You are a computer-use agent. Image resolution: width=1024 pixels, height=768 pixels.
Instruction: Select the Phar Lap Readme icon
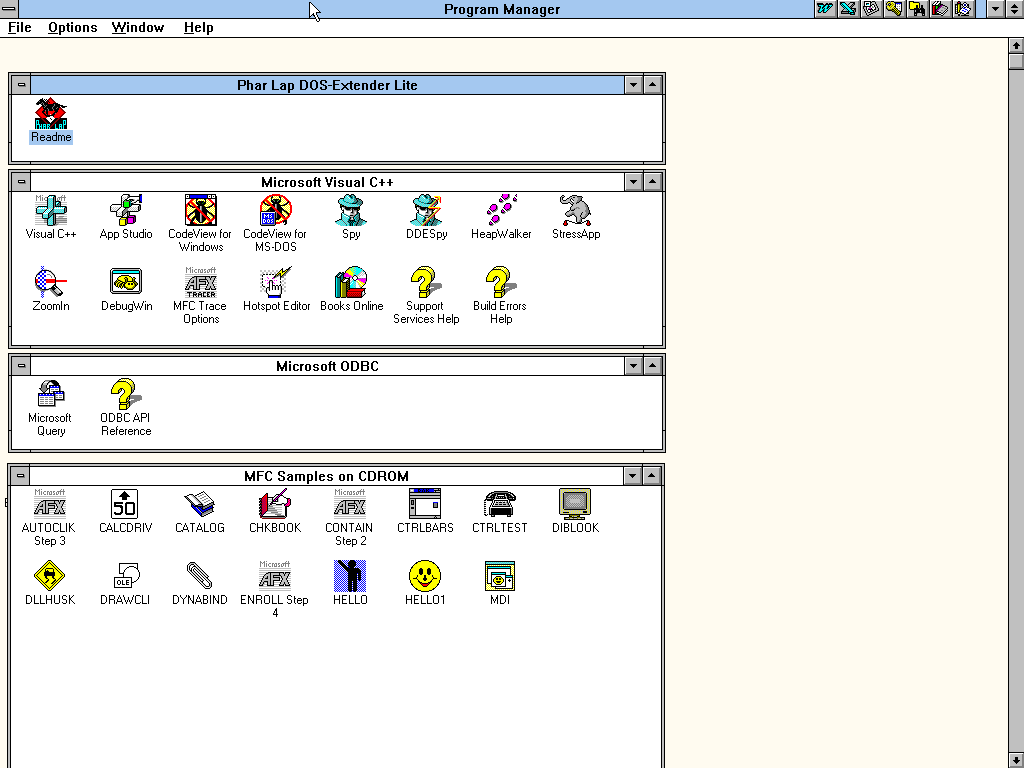pos(51,113)
